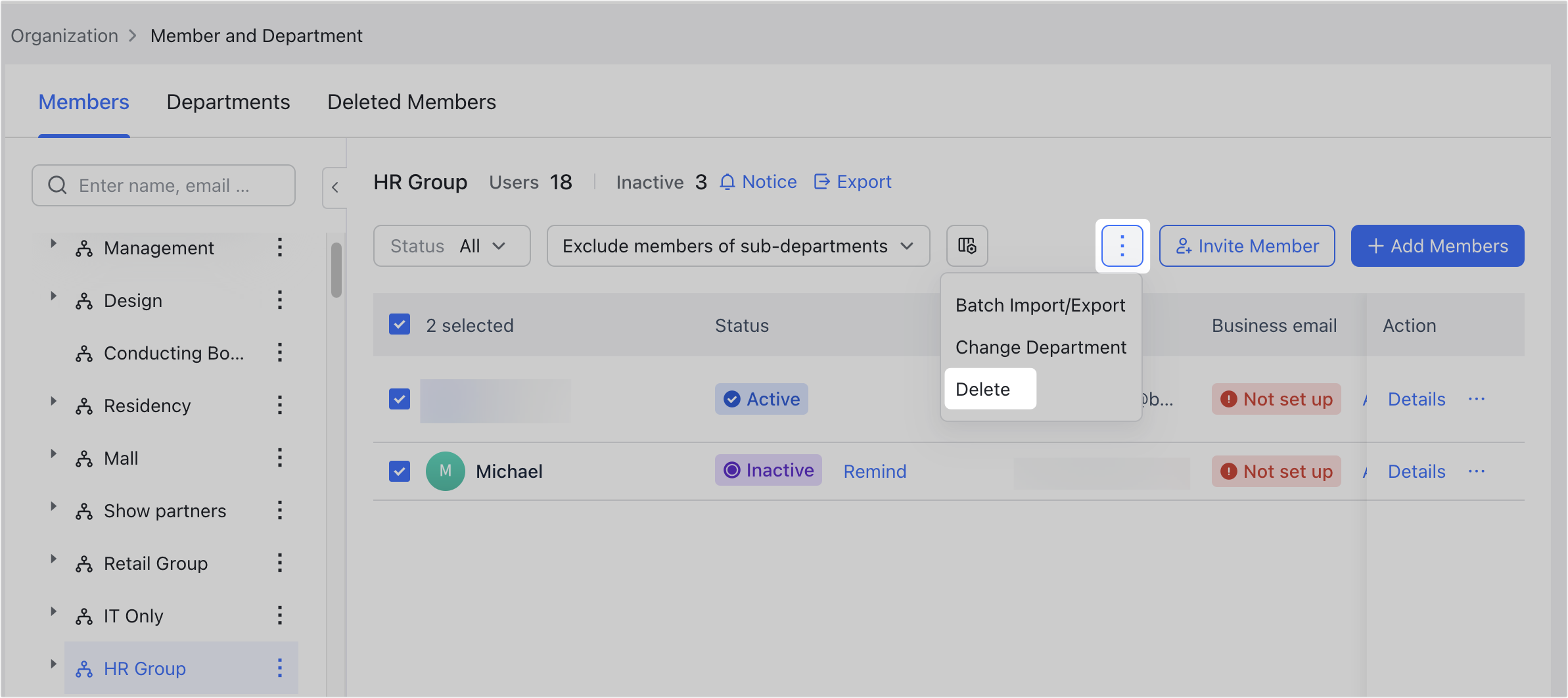This screenshot has height=698, width=1568.
Task: Switch to the Departments tab
Action: 228,102
